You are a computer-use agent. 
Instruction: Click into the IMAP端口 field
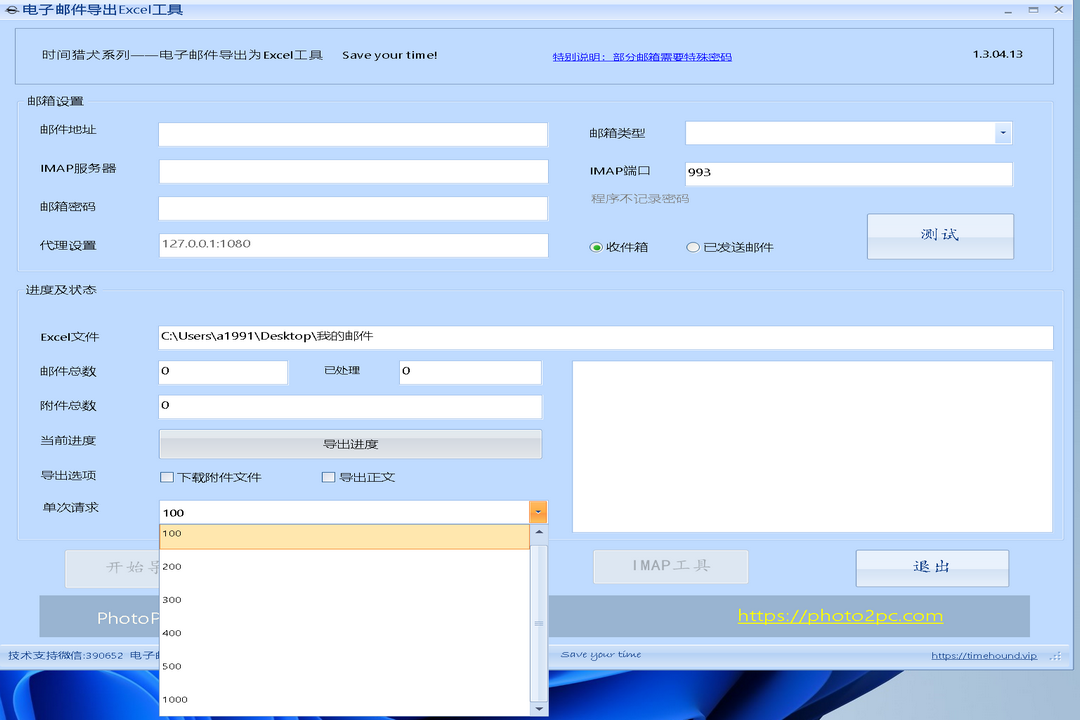point(848,173)
